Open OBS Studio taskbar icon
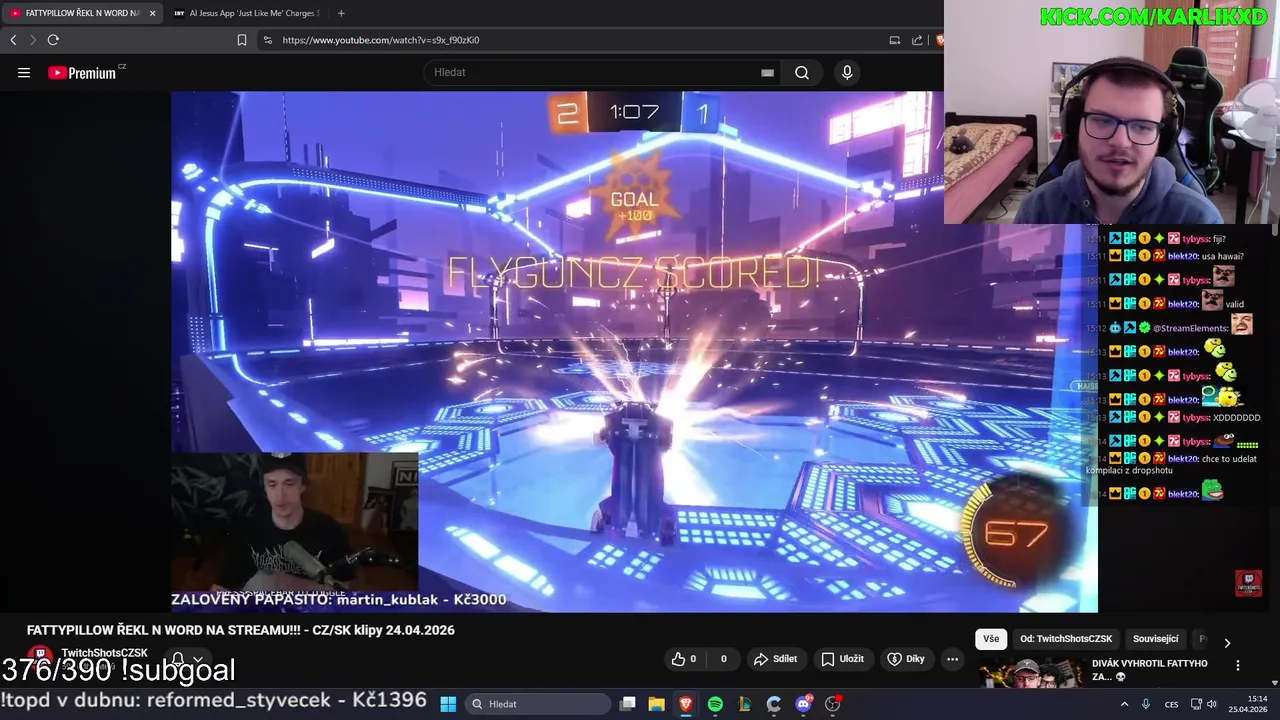 click(832, 704)
